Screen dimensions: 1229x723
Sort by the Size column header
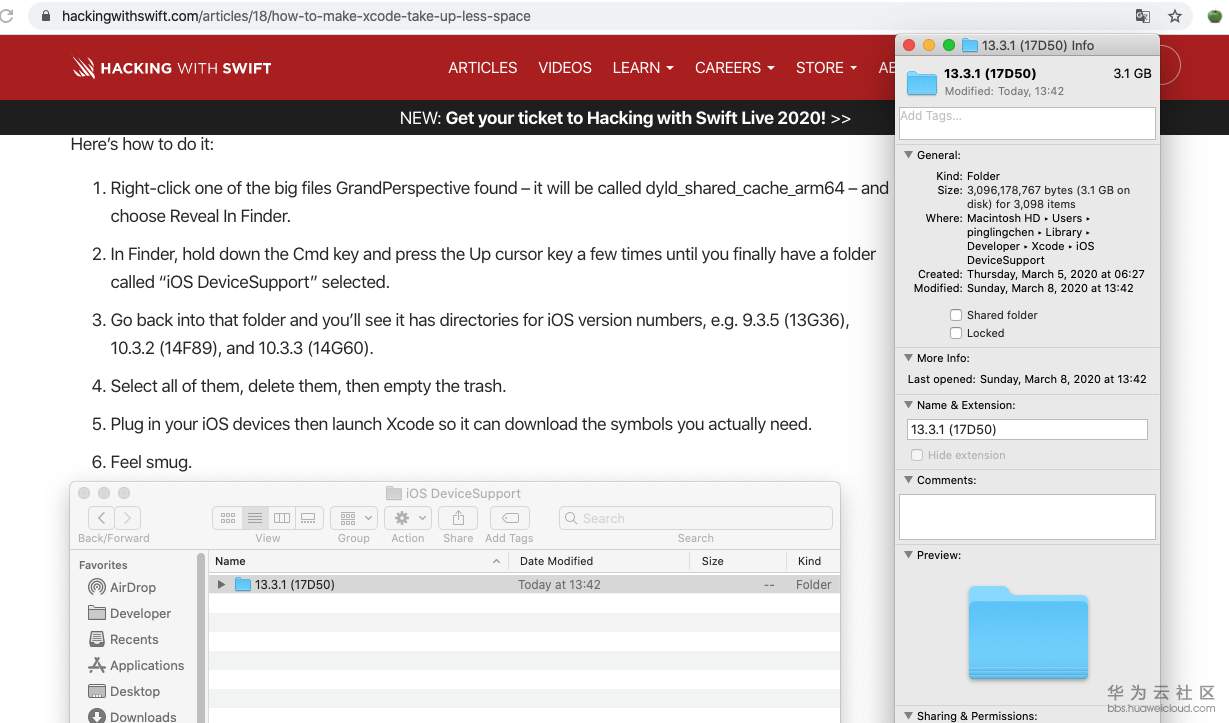coord(738,561)
